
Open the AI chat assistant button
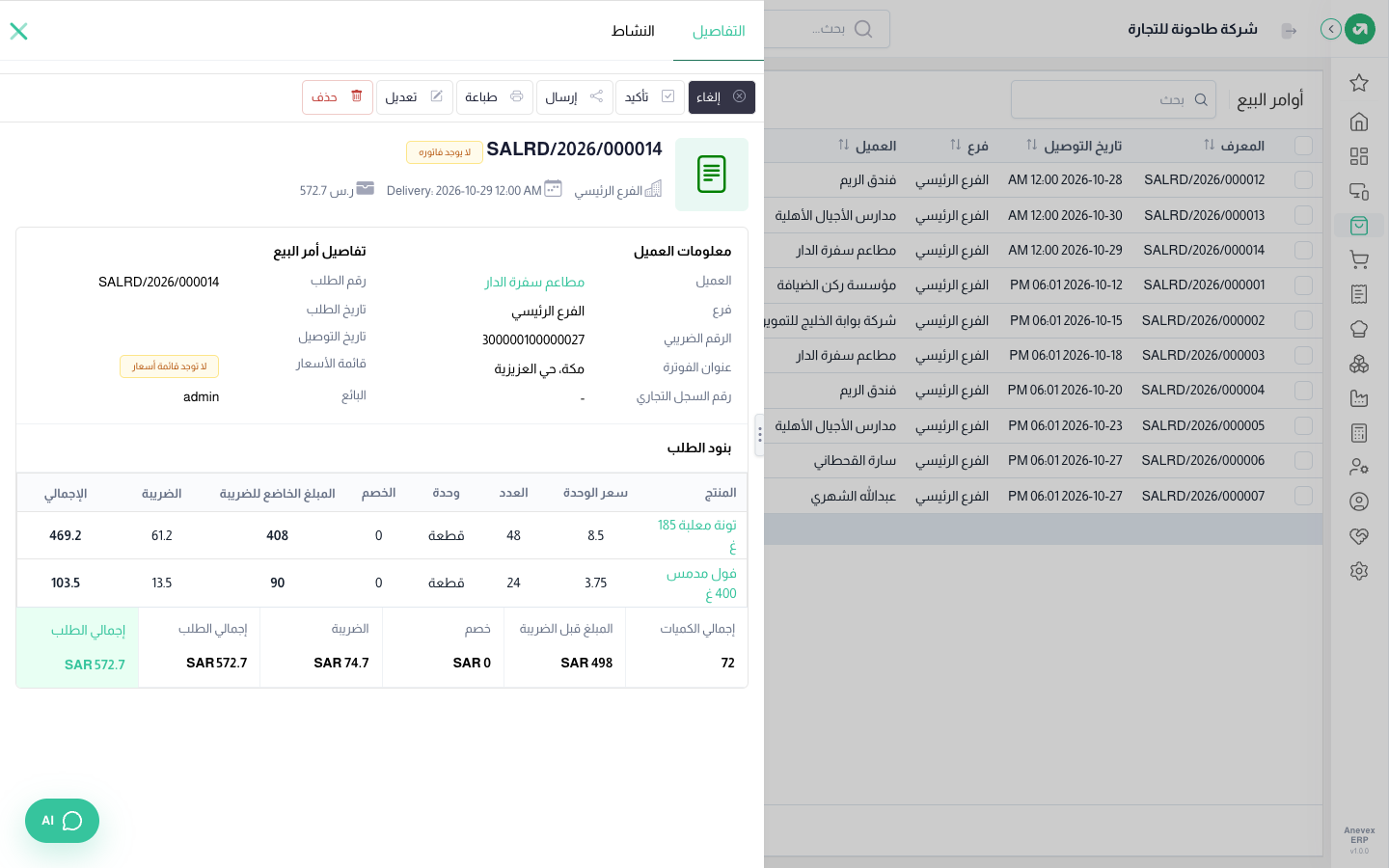click(62, 821)
